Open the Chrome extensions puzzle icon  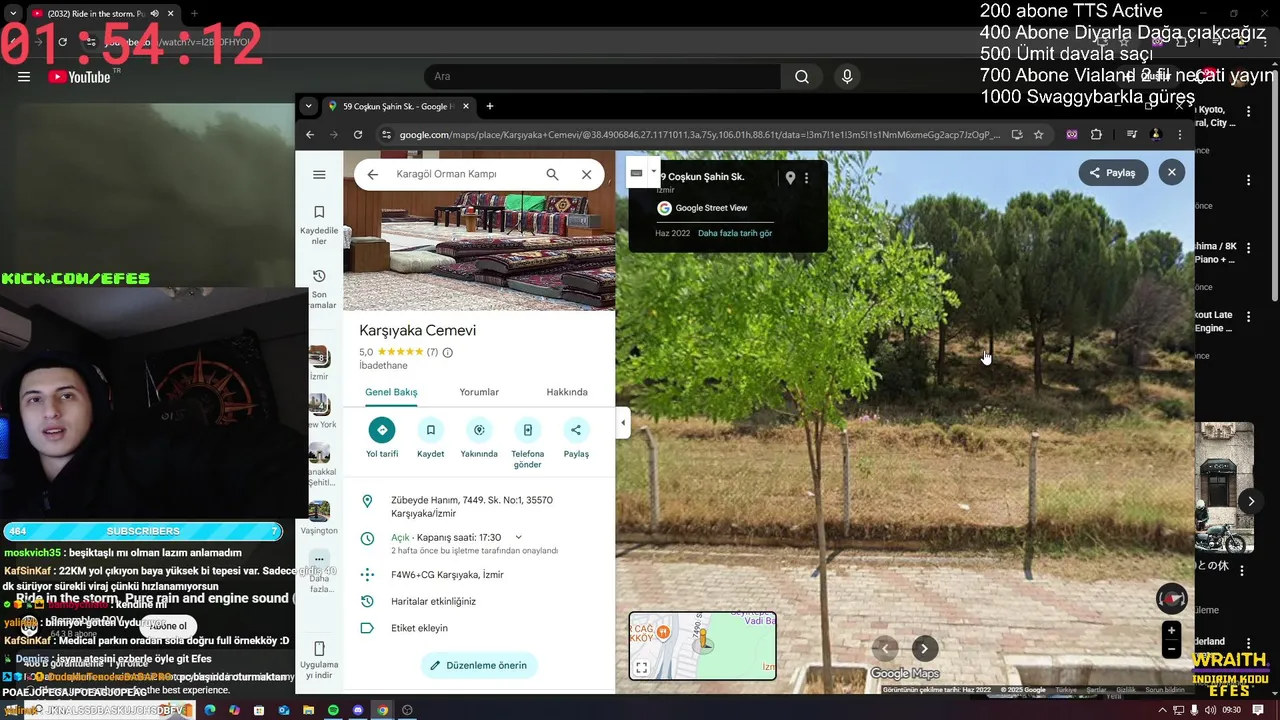[x=1096, y=134]
